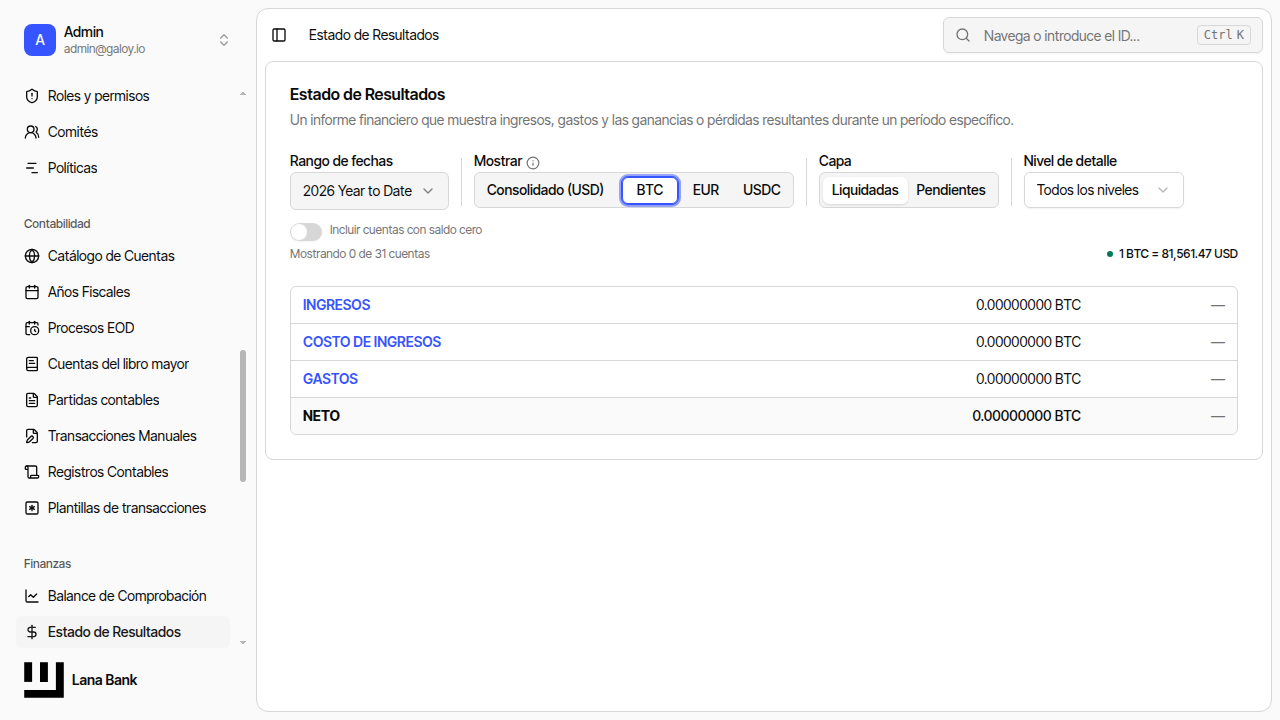Click the Registros Contables book icon
This screenshot has height=720, width=1280.
click(x=32, y=472)
